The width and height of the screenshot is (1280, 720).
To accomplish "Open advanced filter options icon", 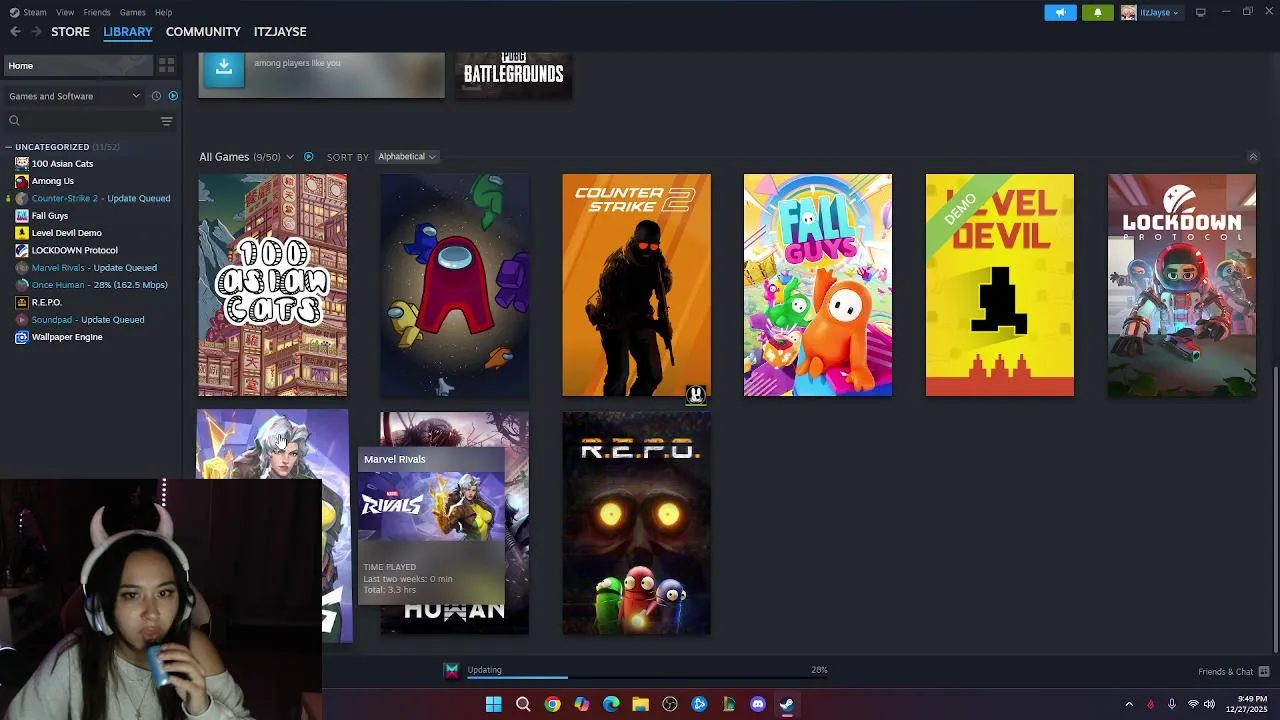I will [167, 121].
